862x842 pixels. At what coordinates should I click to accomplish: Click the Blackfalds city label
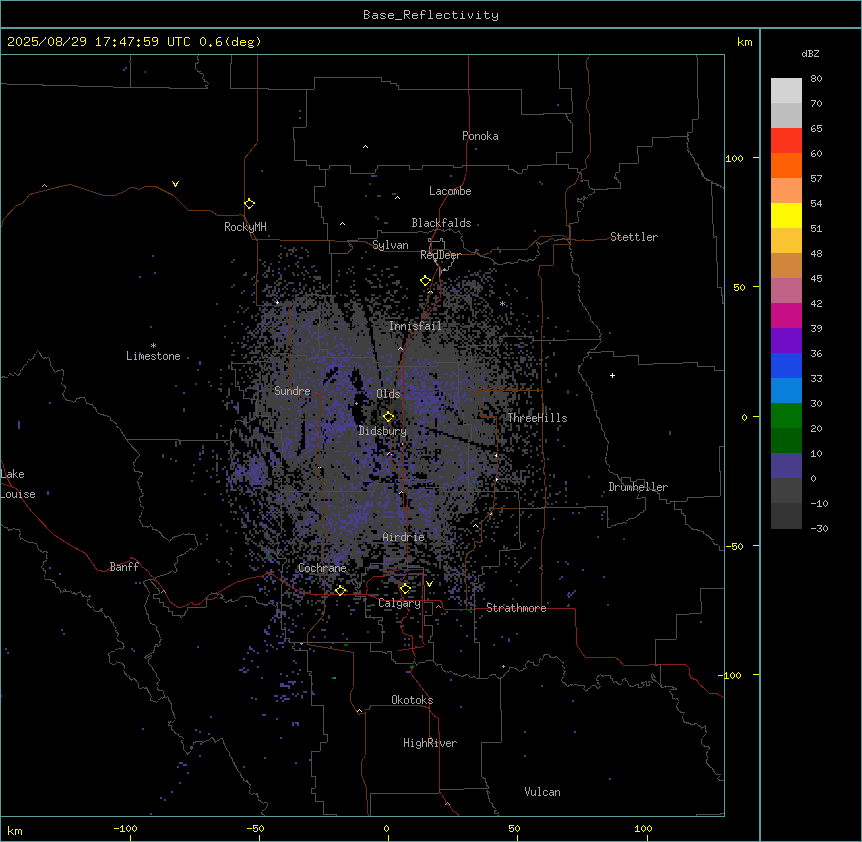pos(441,223)
